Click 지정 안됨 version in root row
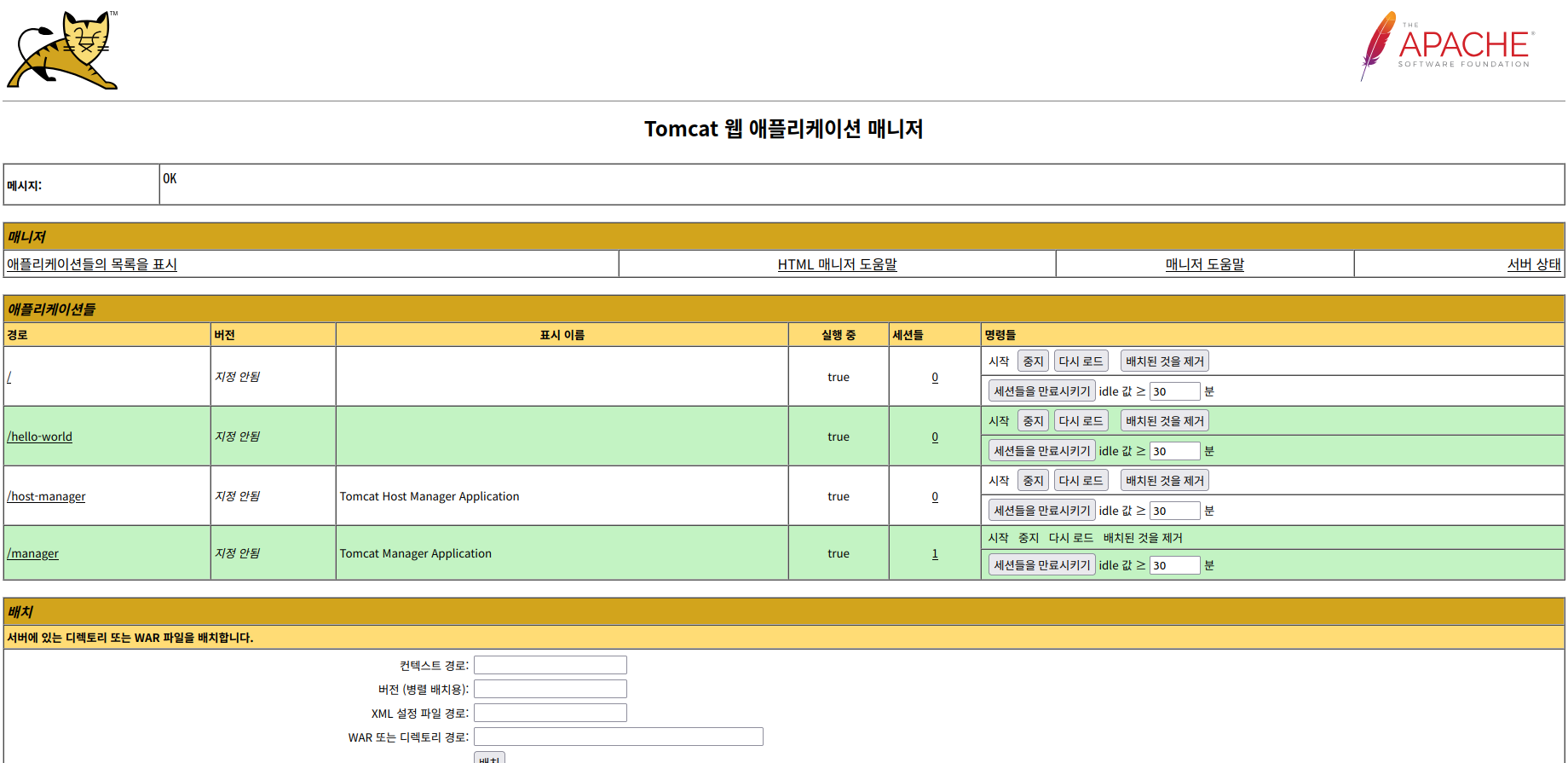Image resolution: width=1568 pixels, height=763 pixels. point(237,377)
